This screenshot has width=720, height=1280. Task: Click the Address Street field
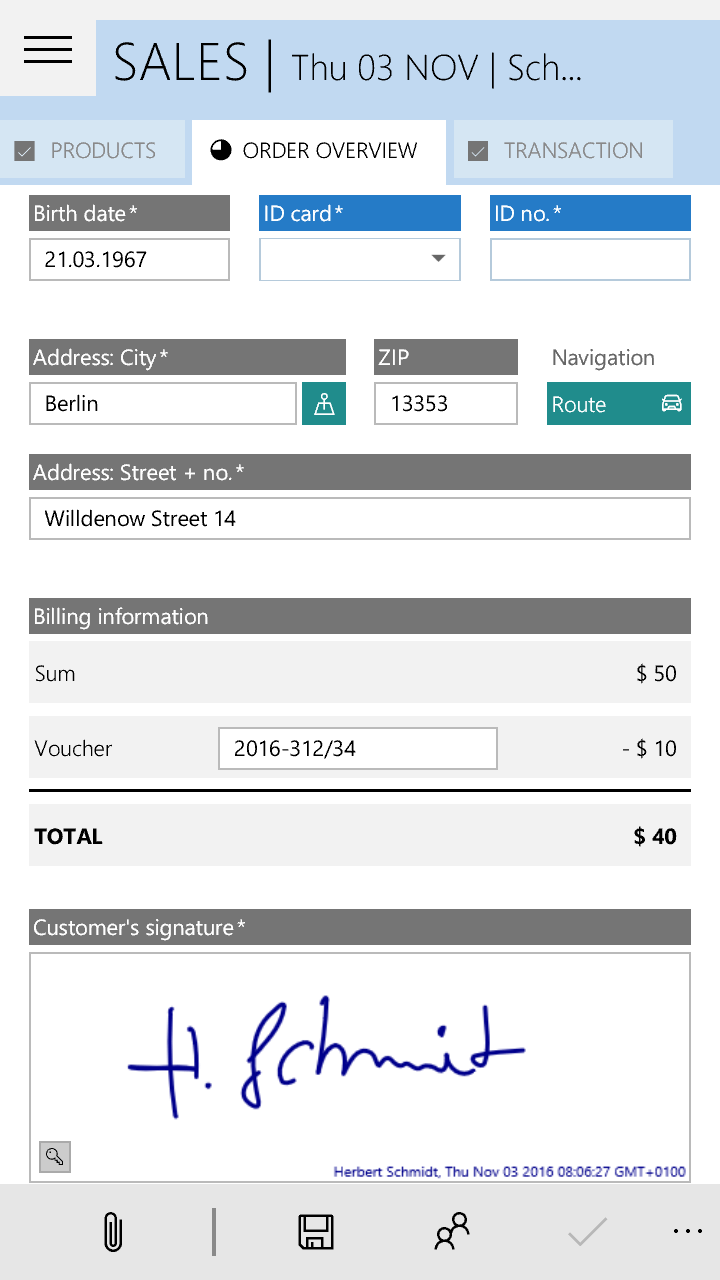[360, 519]
